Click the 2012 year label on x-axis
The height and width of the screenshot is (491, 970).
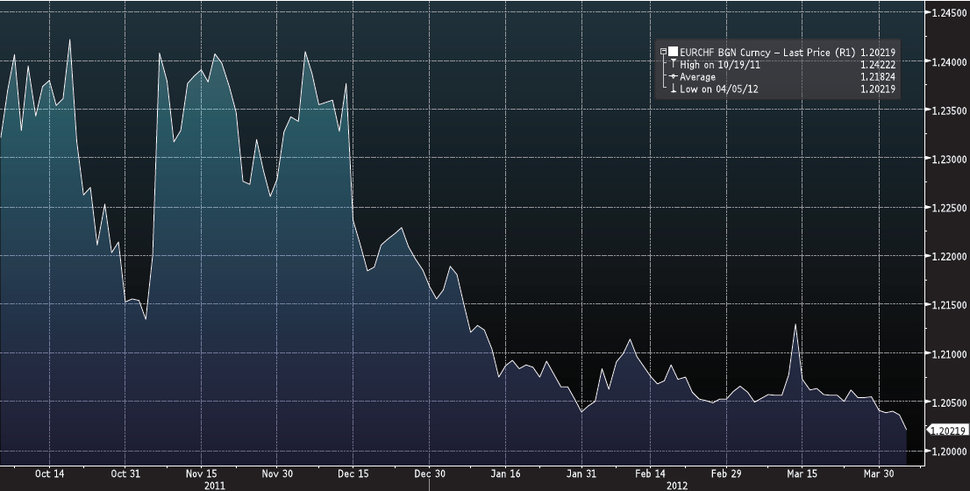(x=677, y=486)
